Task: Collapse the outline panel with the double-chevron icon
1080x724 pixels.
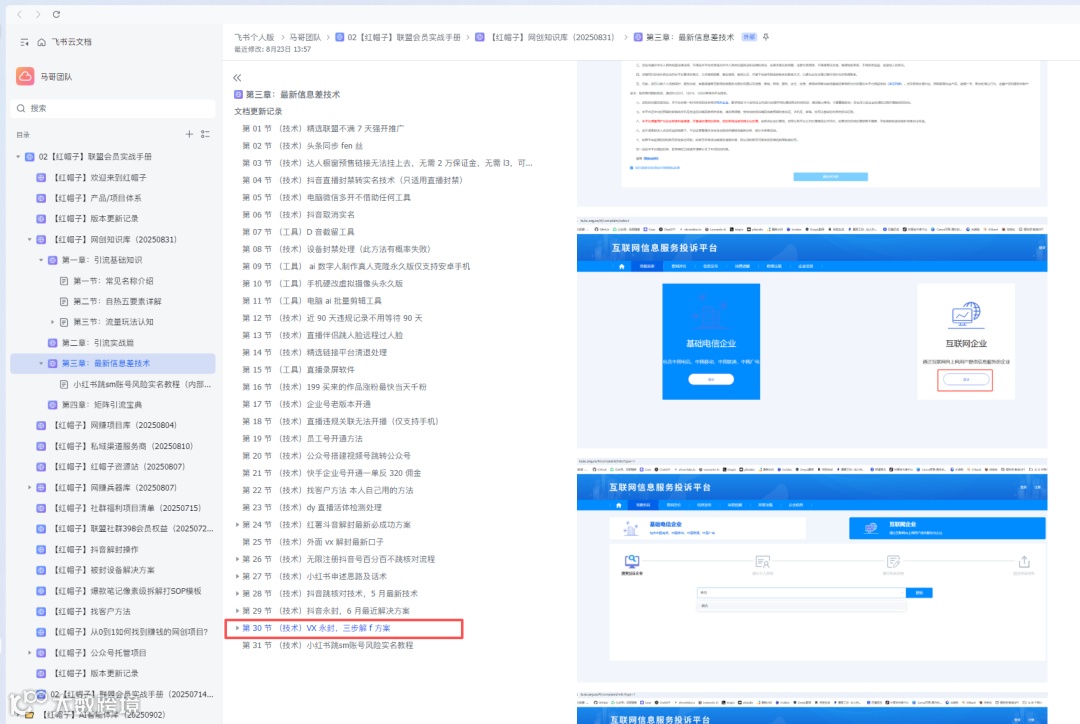Action: [237, 78]
